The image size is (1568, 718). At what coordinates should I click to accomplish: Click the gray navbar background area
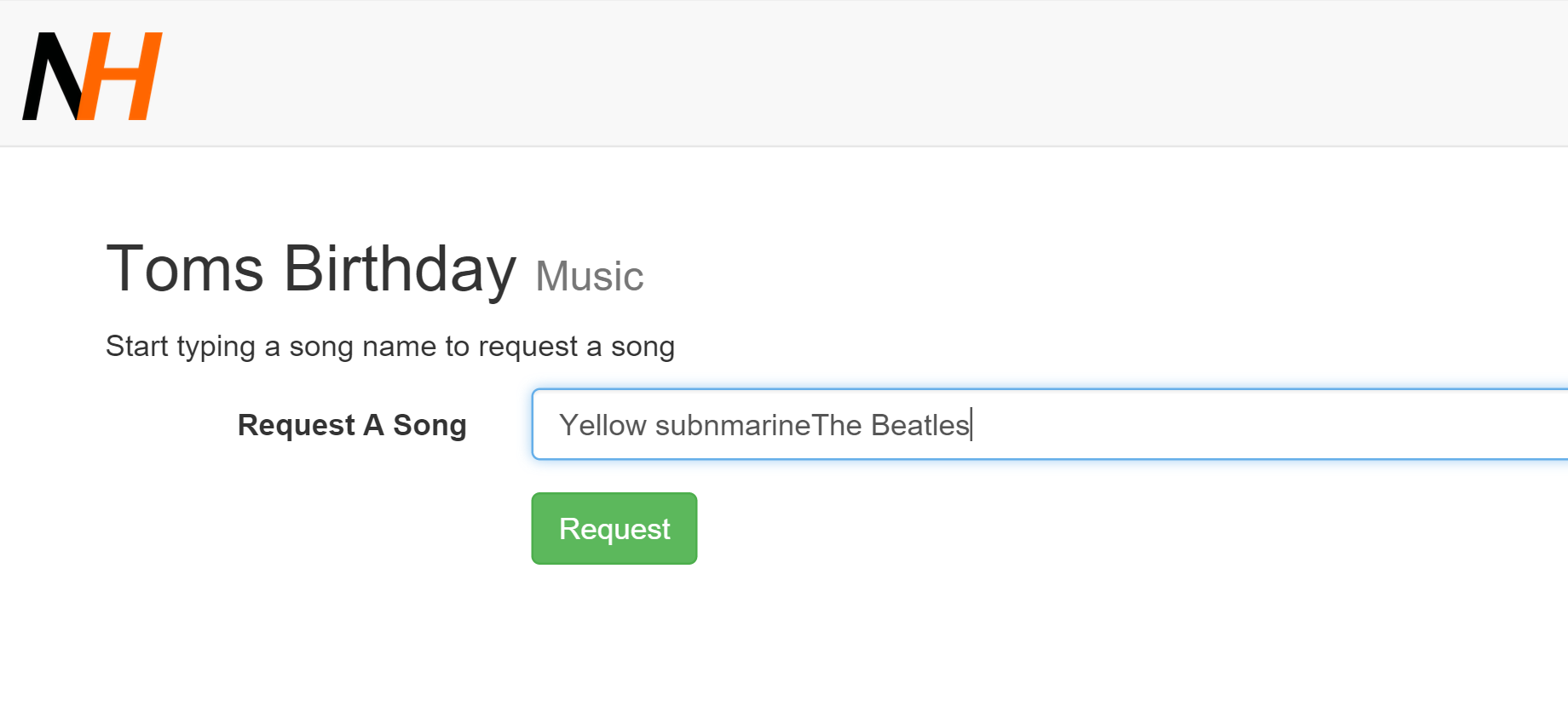click(852, 72)
